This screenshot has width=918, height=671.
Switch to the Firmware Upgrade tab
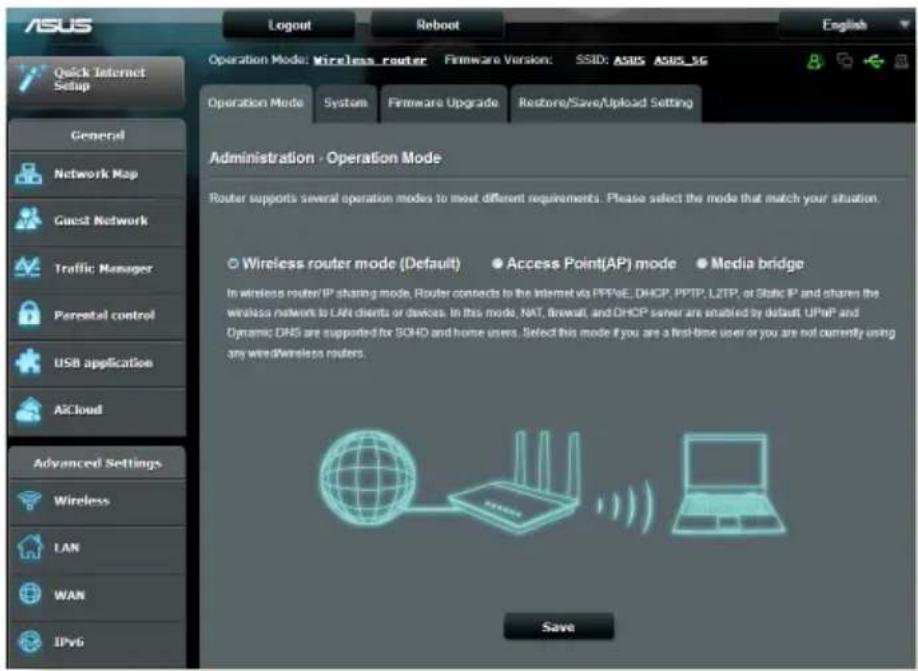[443, 103]
